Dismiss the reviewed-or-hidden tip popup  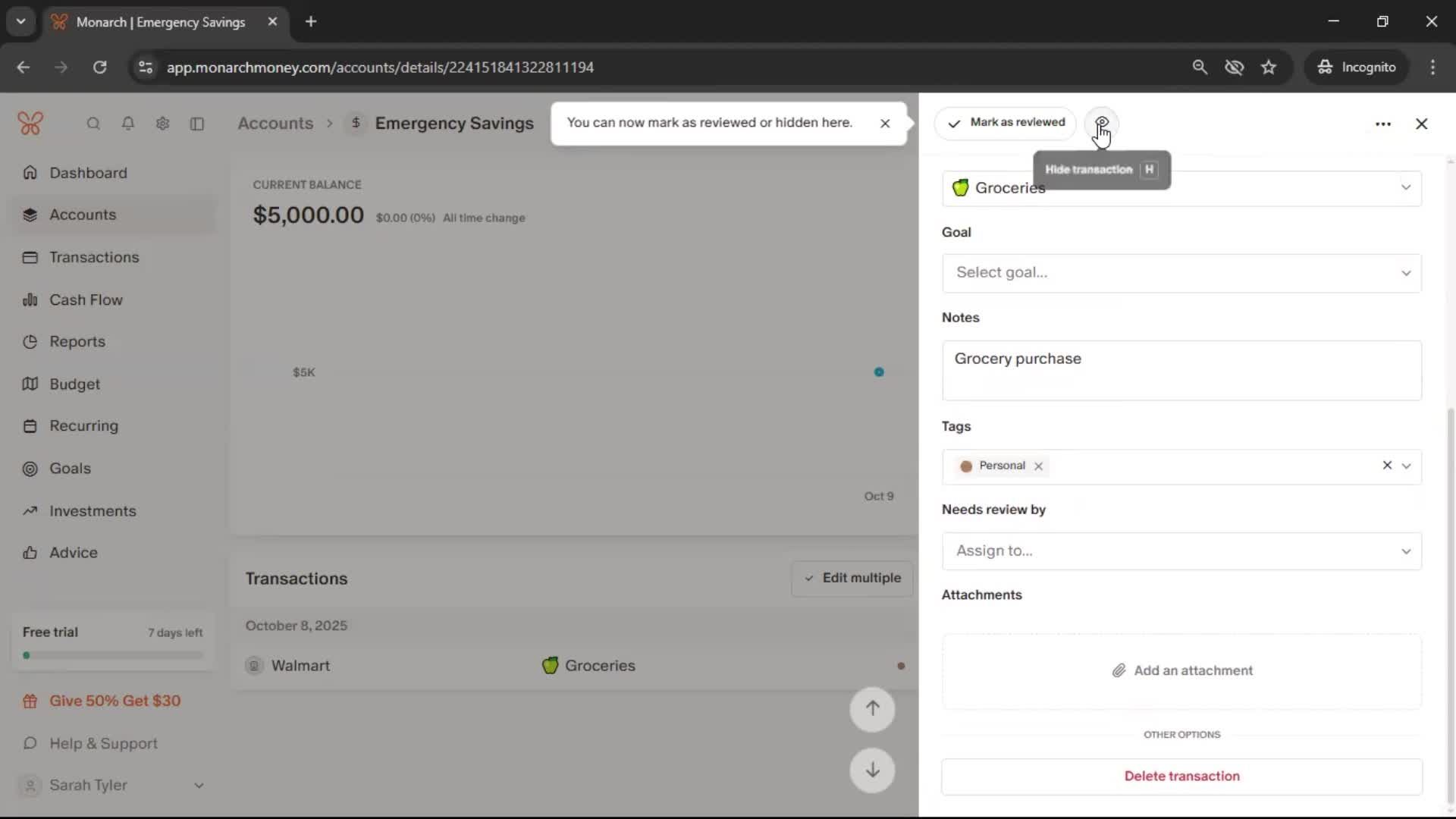click(884, 124)
